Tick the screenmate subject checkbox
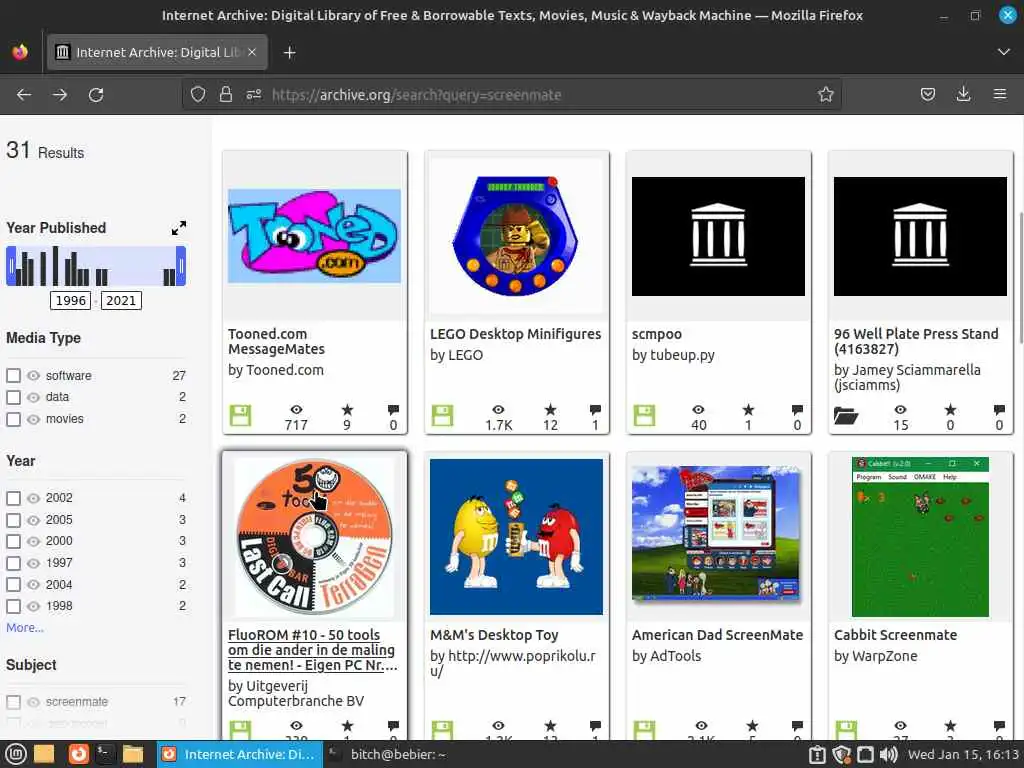1024x768 pixels. tap(13, 702)
